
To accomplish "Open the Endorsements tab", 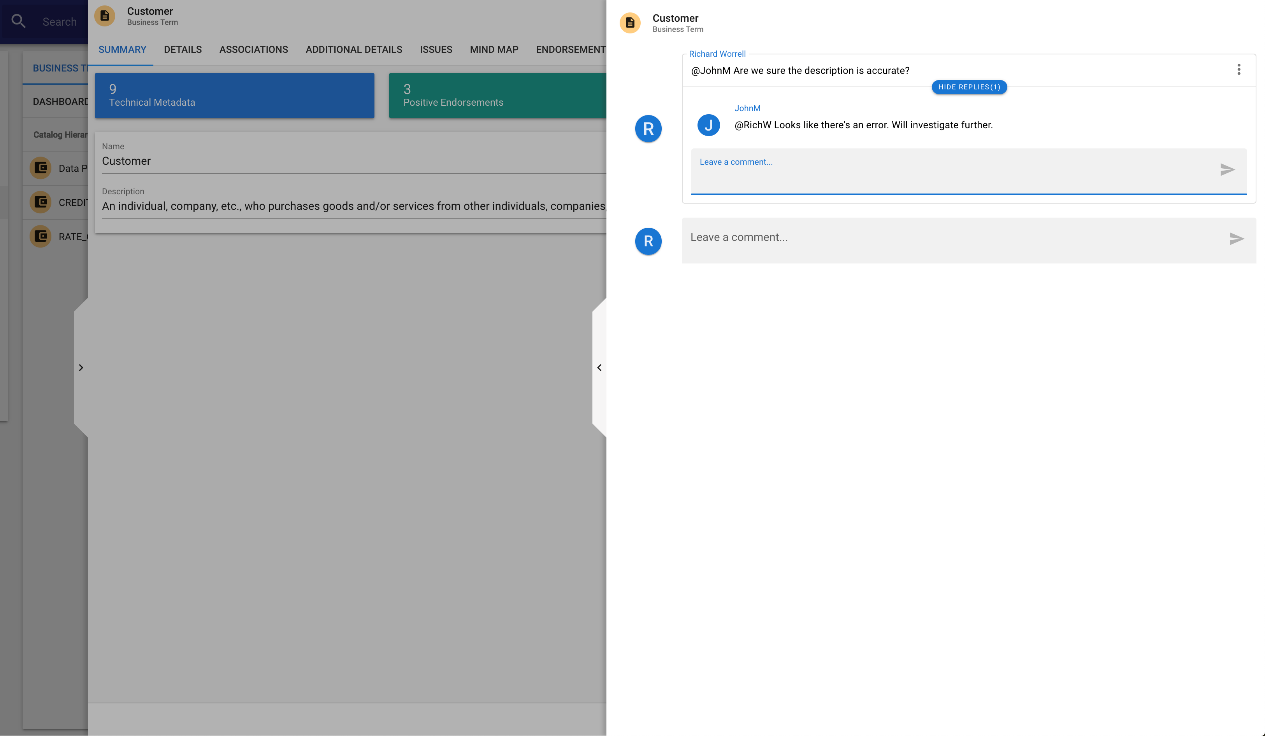I will [x=569, y=50].
